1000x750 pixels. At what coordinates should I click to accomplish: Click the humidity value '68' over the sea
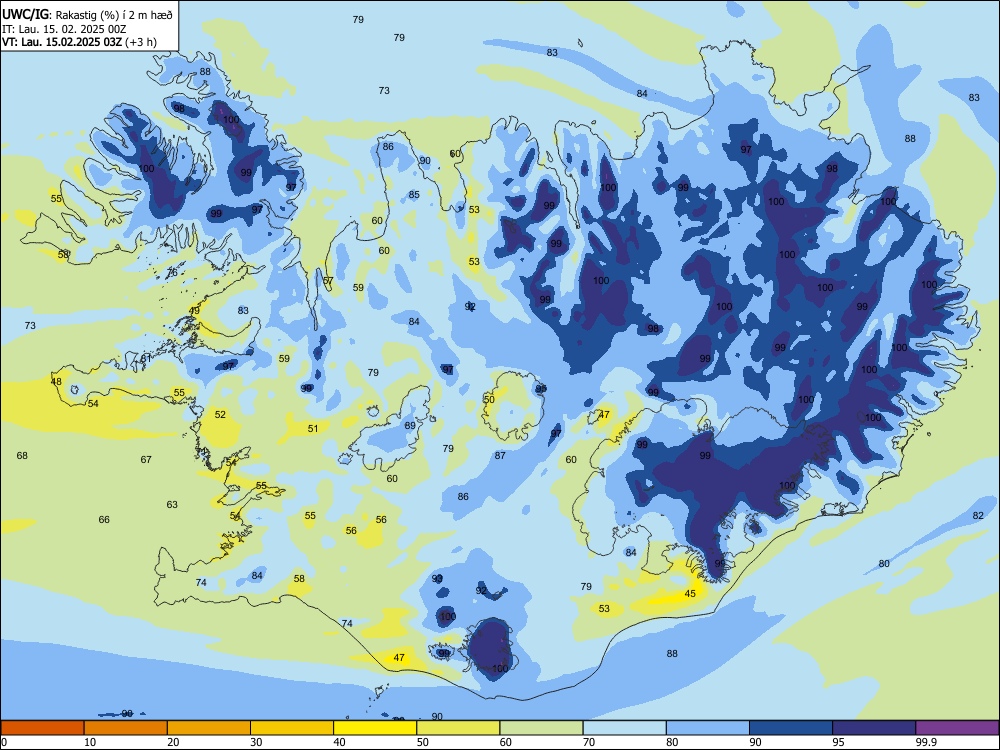22,455
